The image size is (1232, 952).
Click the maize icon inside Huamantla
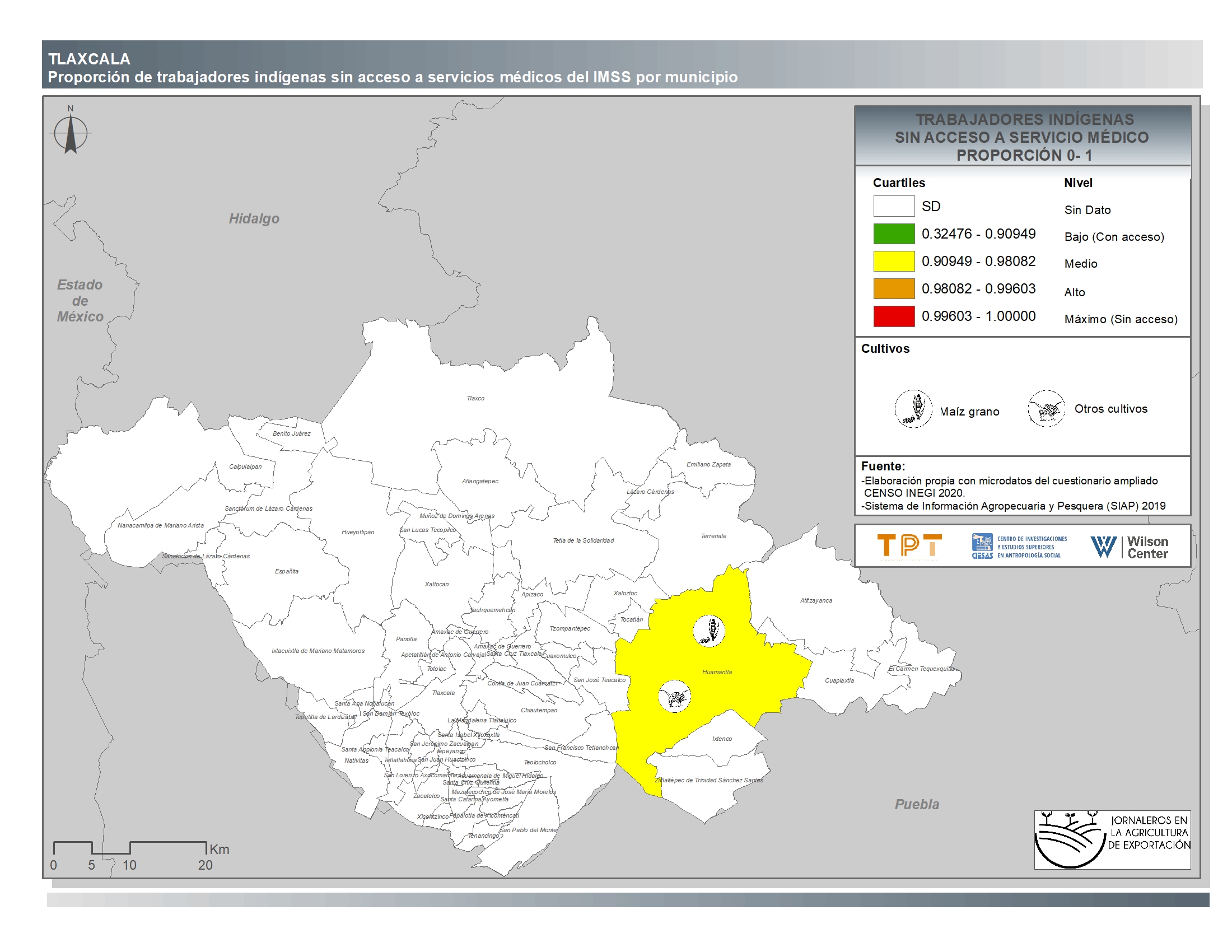pyautogui.click(x=709, y=630)
